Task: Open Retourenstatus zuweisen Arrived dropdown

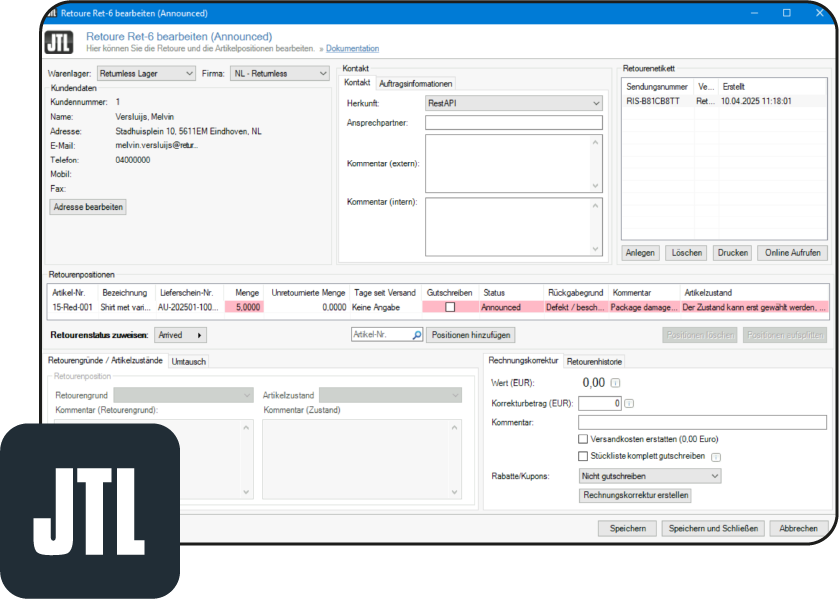Action: click(180, 335)
